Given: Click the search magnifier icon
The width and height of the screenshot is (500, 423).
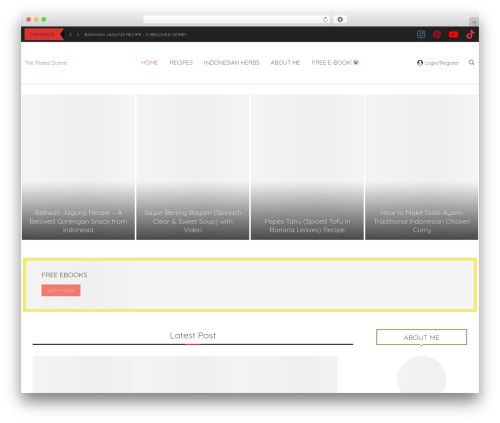Looking at the screenshot, I should [471, 62].
